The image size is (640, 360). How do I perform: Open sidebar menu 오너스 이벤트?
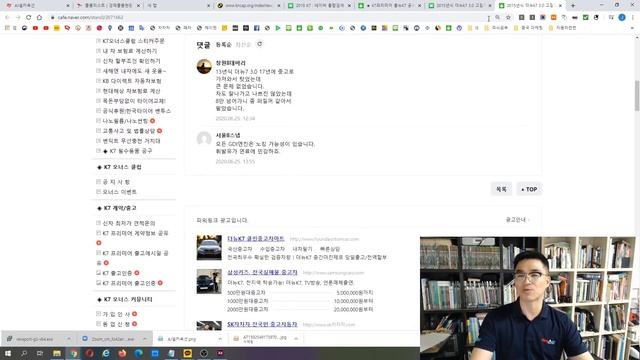click(120, 192)
